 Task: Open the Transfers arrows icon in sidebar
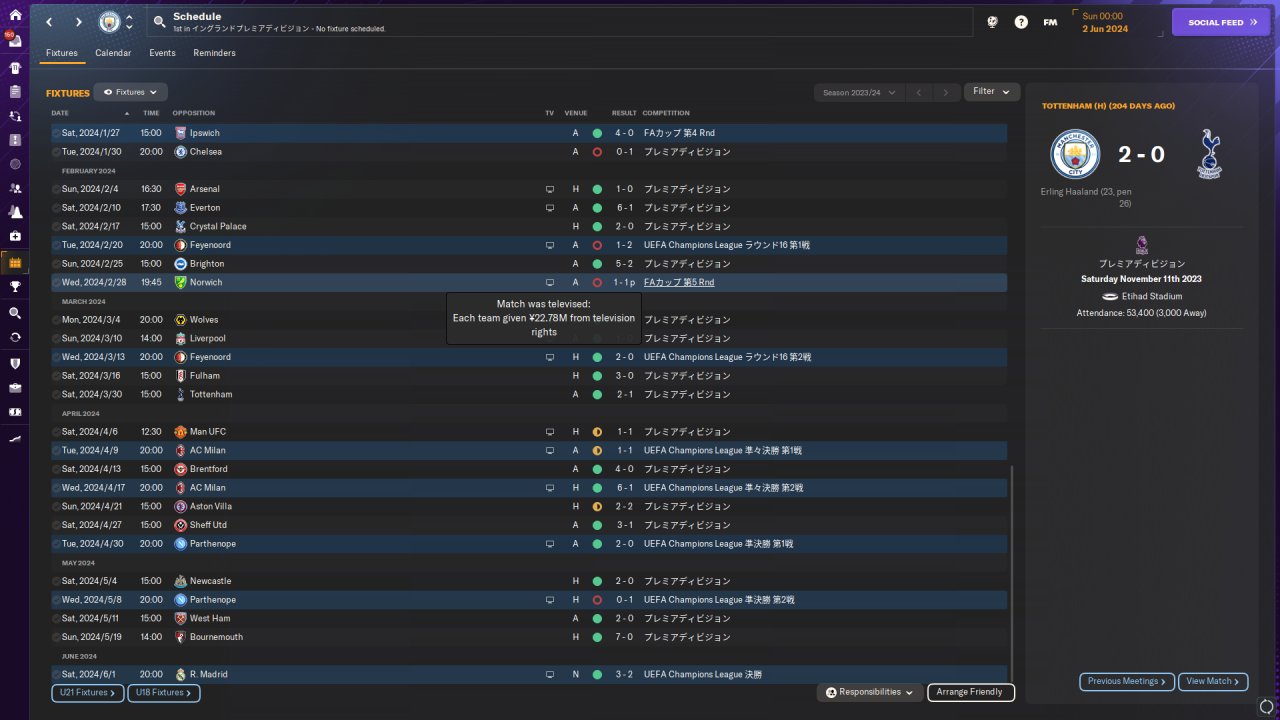pos(15,337)
